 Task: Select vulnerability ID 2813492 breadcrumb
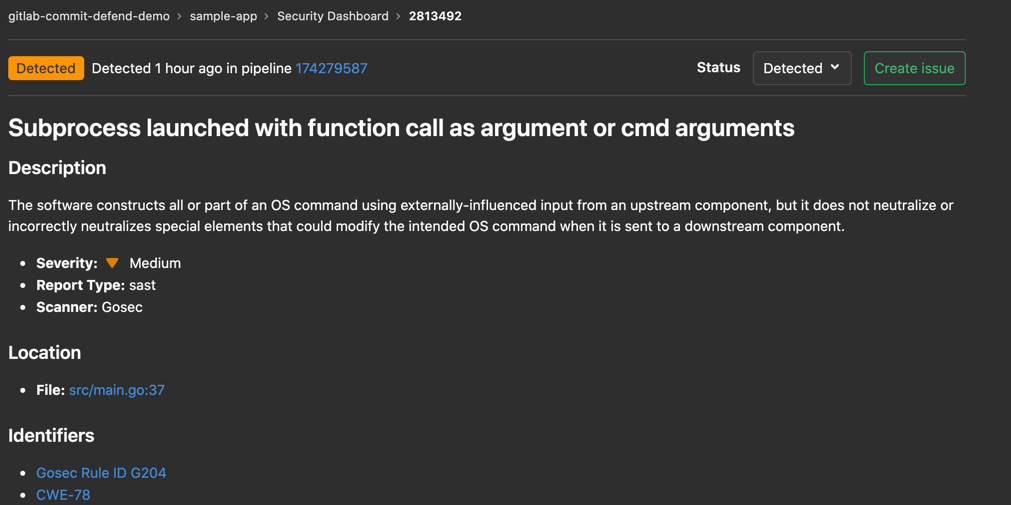(435, 16)
